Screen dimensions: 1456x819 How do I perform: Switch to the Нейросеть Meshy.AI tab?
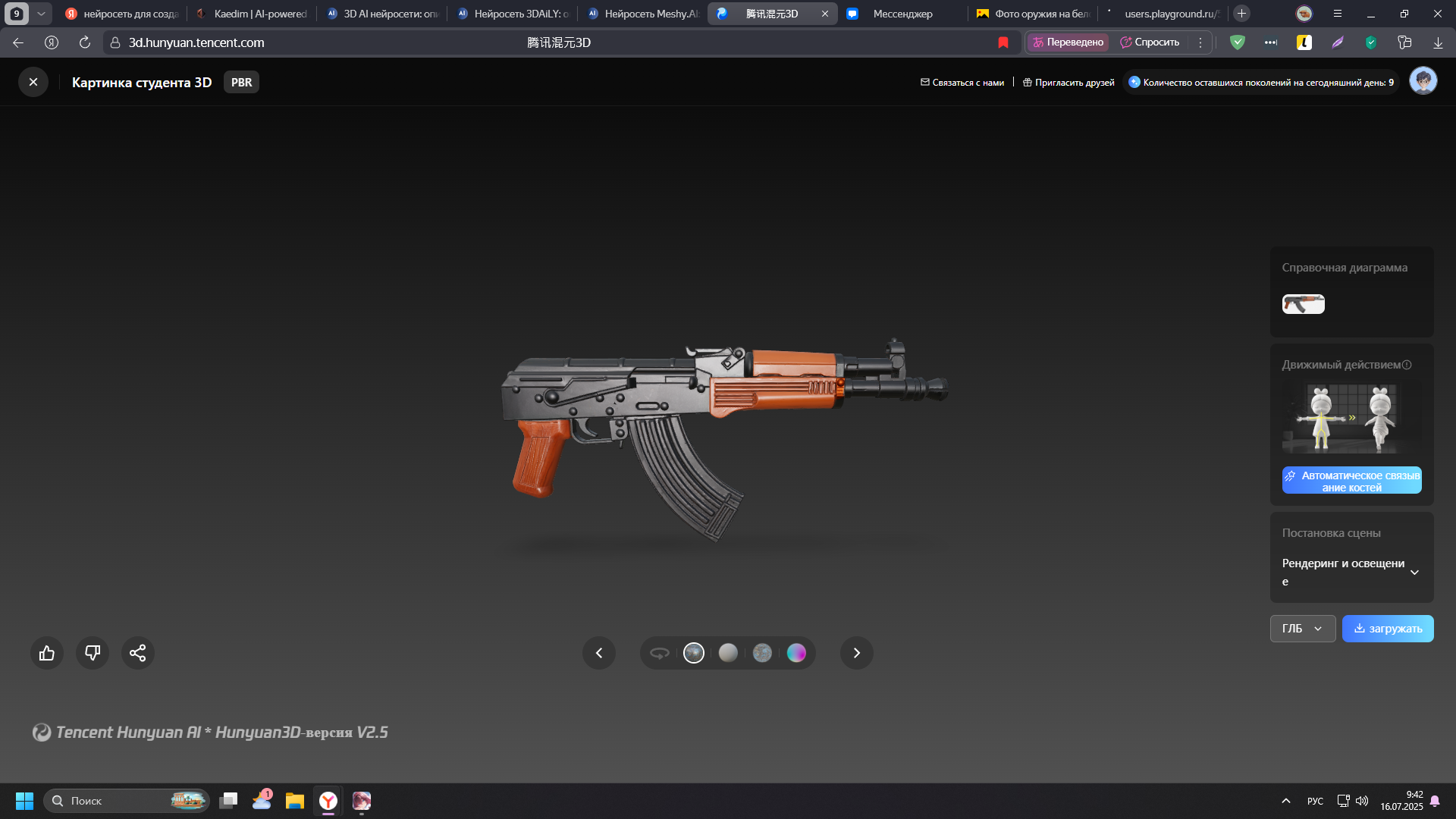[x=643, y=14]
